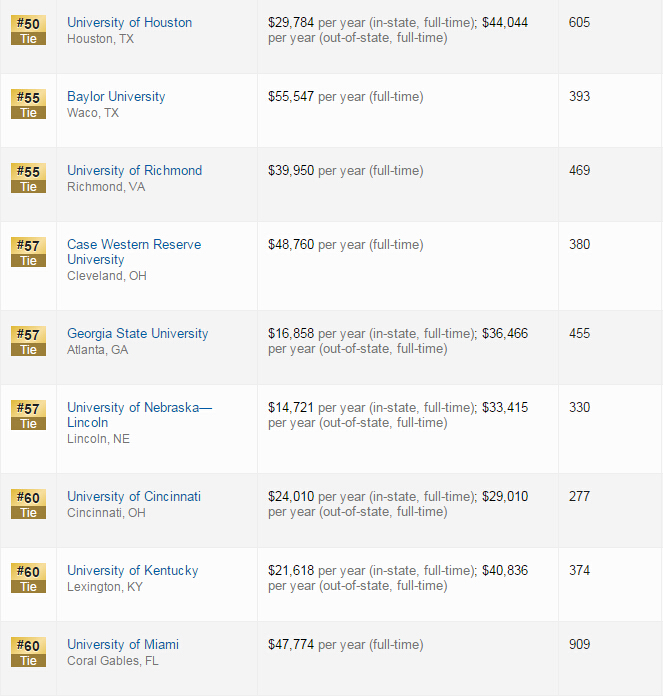This screenshot has width=663, height=696.
Task: Click the #55 Tie badge beside Baylor
Action: pos(28,104)
